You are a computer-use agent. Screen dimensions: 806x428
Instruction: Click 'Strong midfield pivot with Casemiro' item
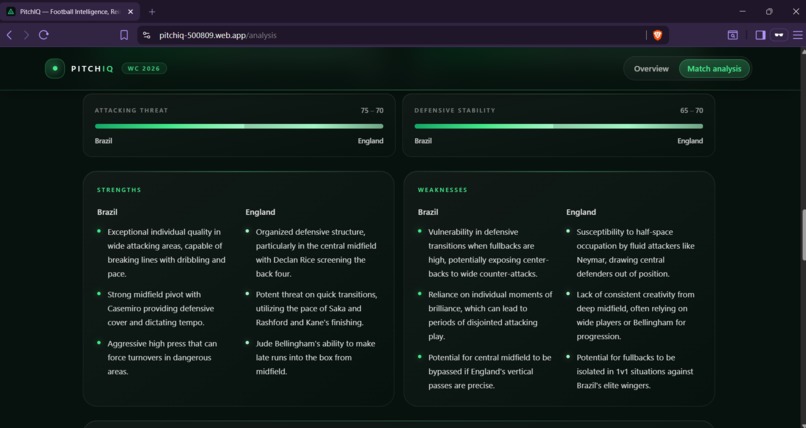pyautogui.click(x=161, y=308)
